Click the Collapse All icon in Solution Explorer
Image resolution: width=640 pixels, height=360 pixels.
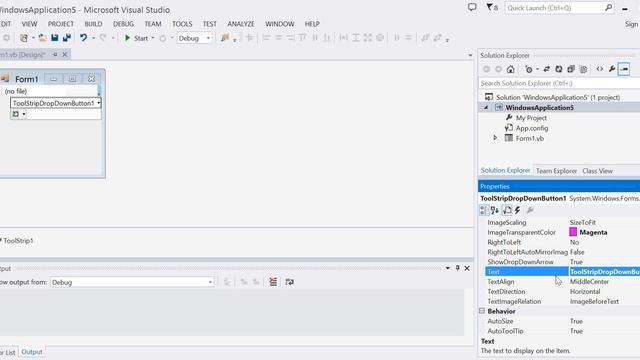pos(571,69)
